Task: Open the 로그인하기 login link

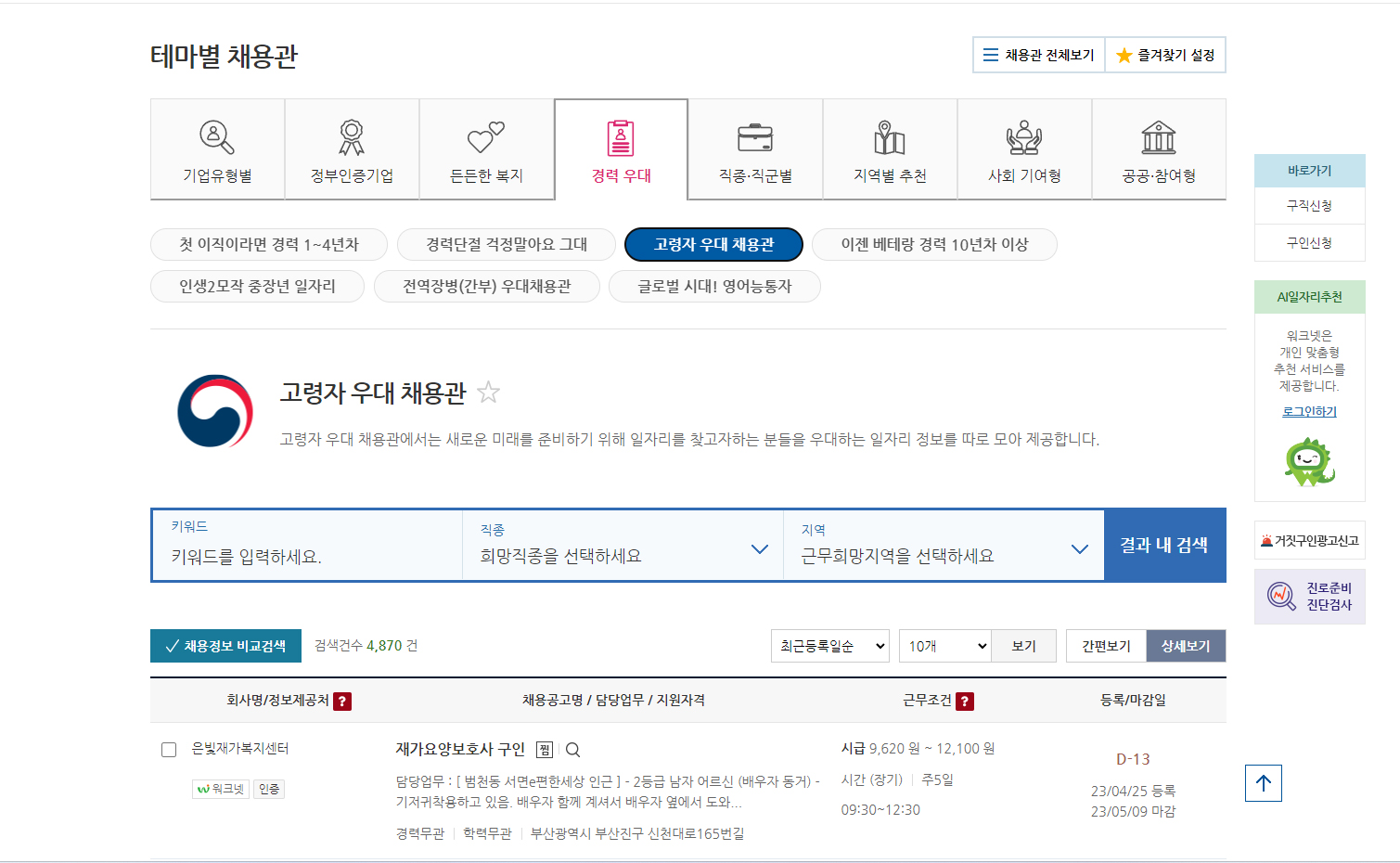Action: tap(1309, 411)
